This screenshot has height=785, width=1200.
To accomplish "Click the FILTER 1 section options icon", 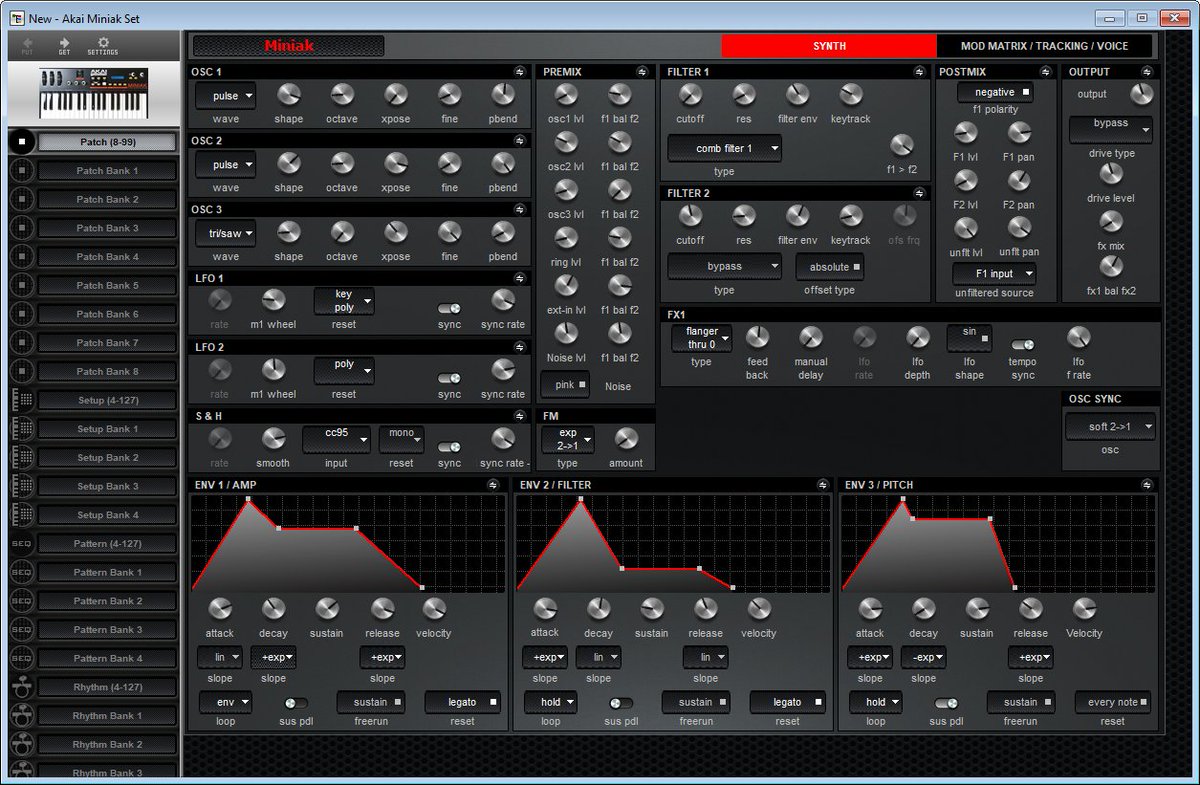I will (x=920, y=72).
